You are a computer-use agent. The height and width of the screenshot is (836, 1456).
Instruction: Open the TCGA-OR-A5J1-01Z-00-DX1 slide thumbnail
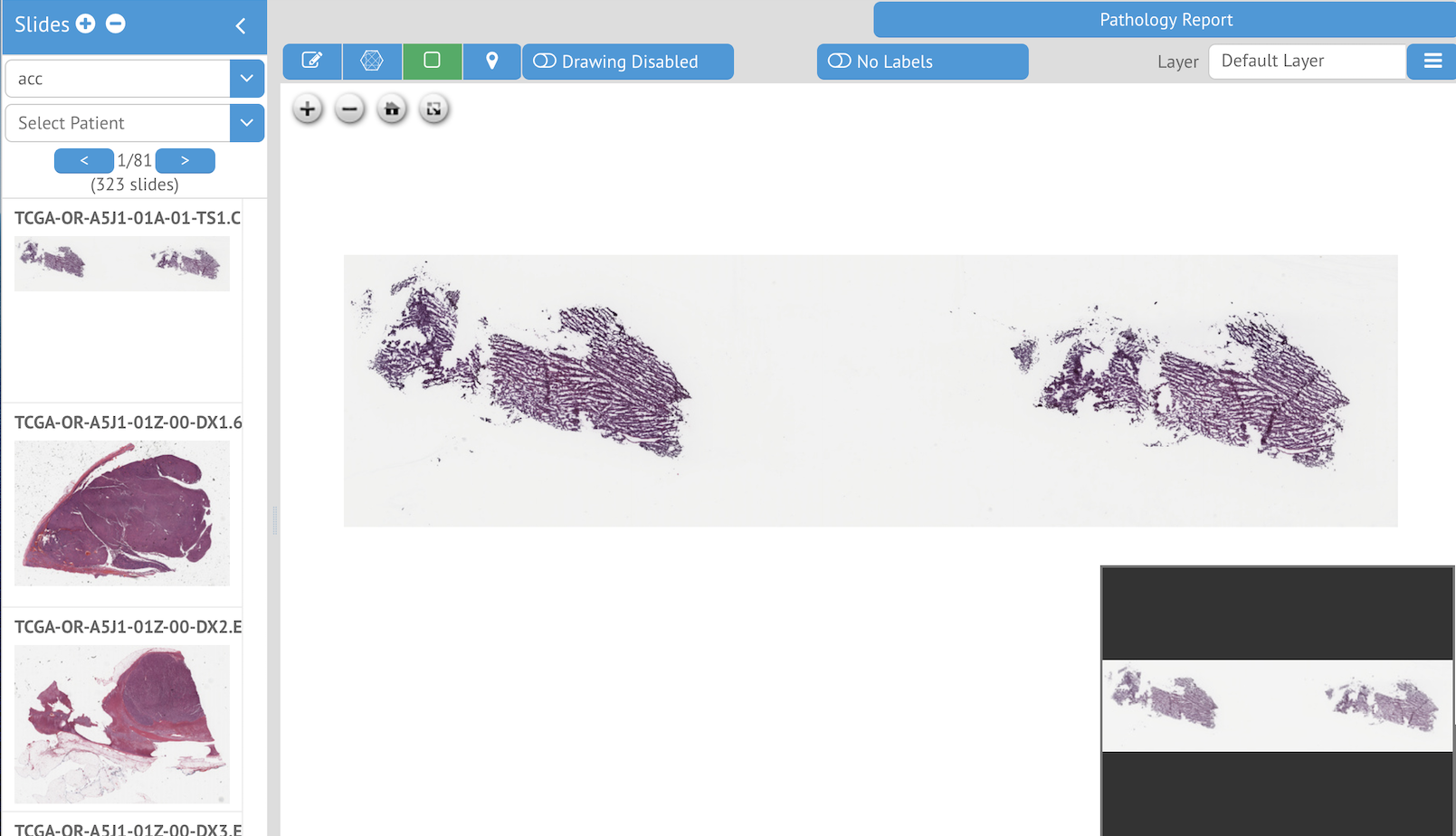pos(122,513)
